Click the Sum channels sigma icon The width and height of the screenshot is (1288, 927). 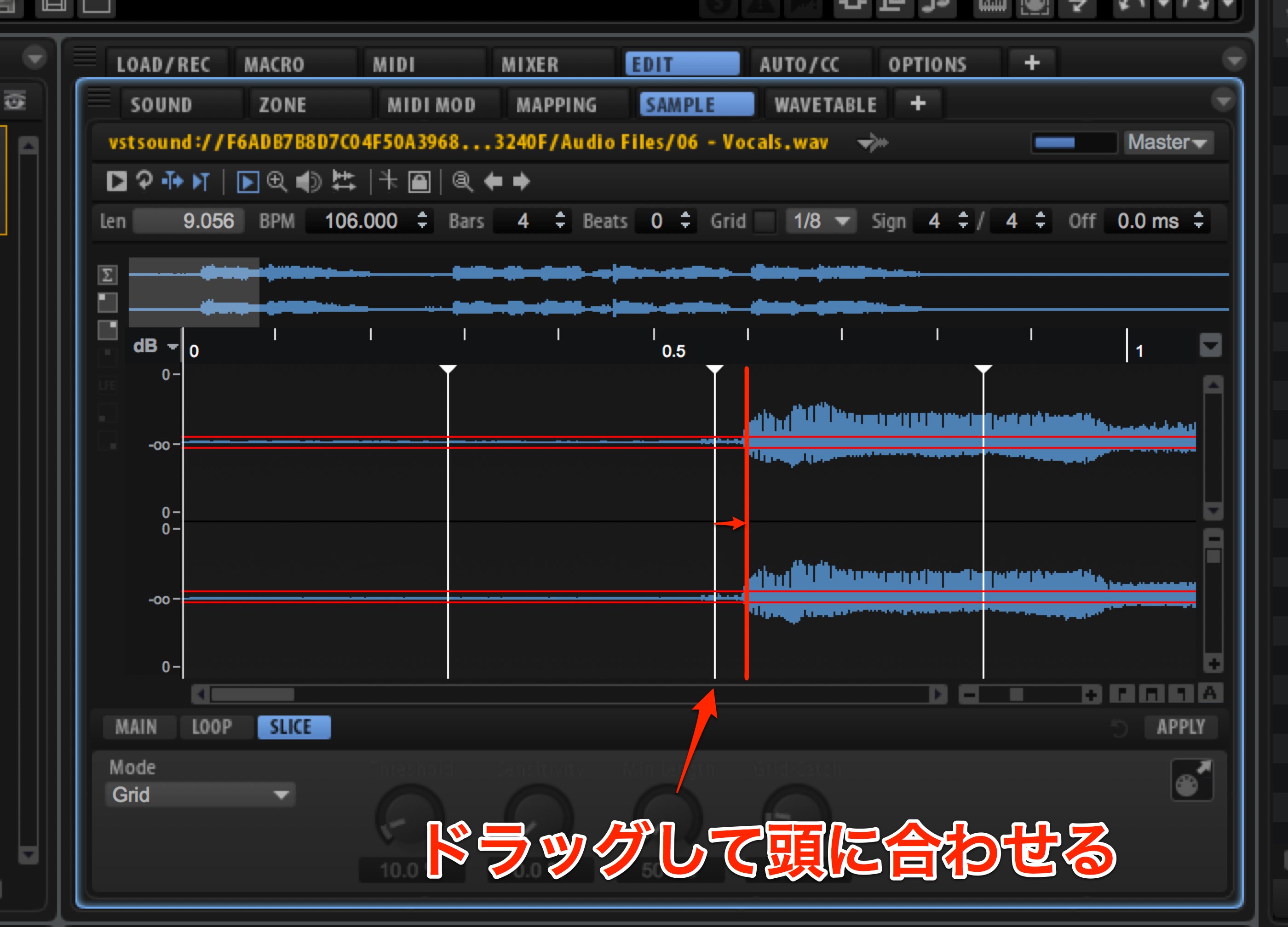click(x=107, y=275)
